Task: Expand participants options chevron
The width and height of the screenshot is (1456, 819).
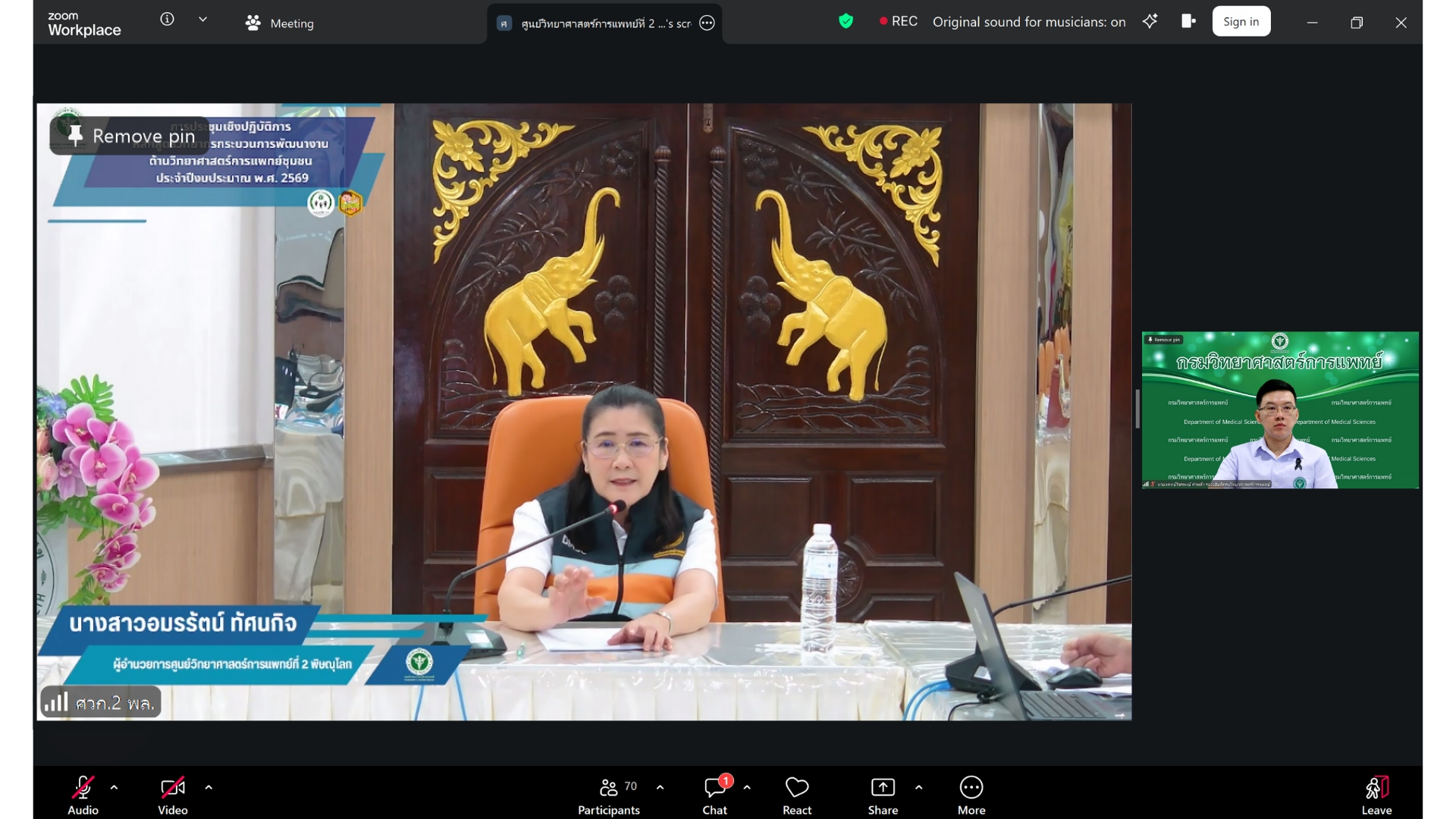Action: pos(660,788)
